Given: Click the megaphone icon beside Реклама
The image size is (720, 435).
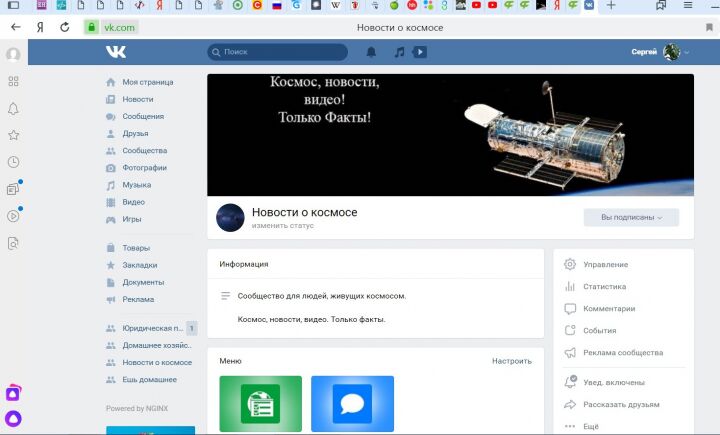Looking at the screenshot, I should pos(111,299).
